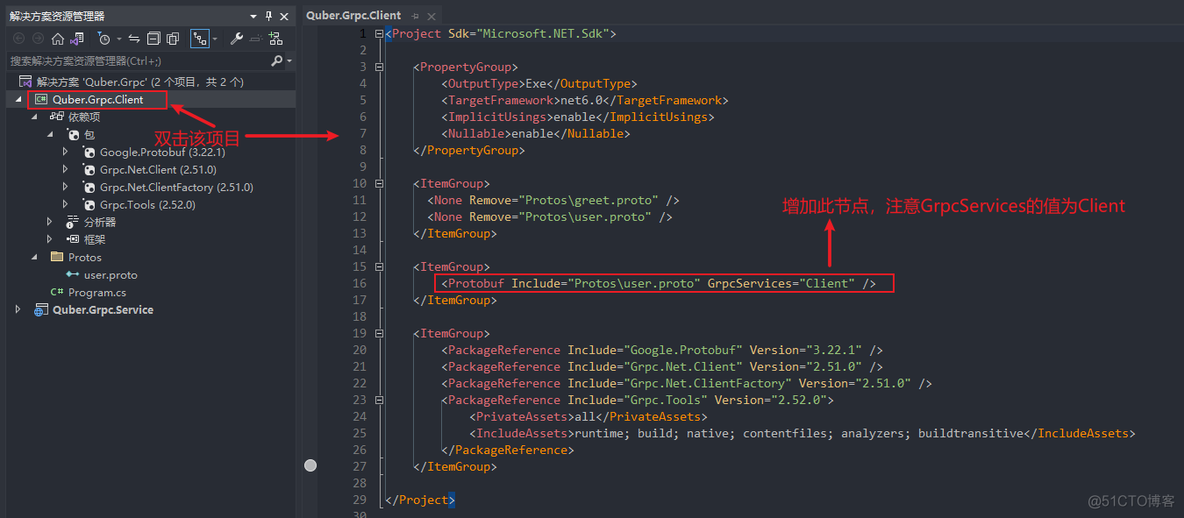Image resolution: width=1184 pixels, height=518 pixels.
Task: Expand the 分析器 analyzers node
Action: (x=50, y=222)
